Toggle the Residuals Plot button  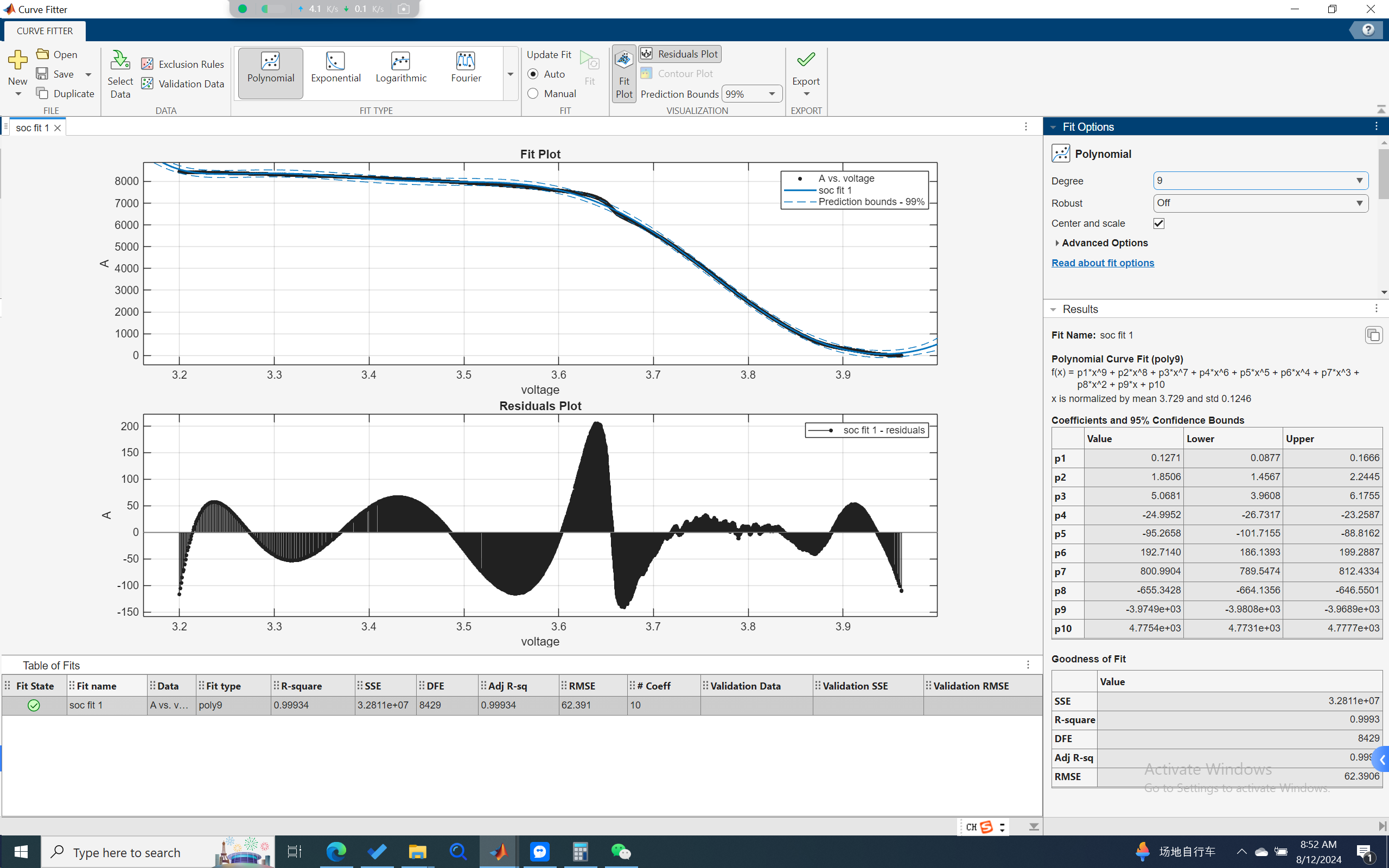[x=680, y=54]
